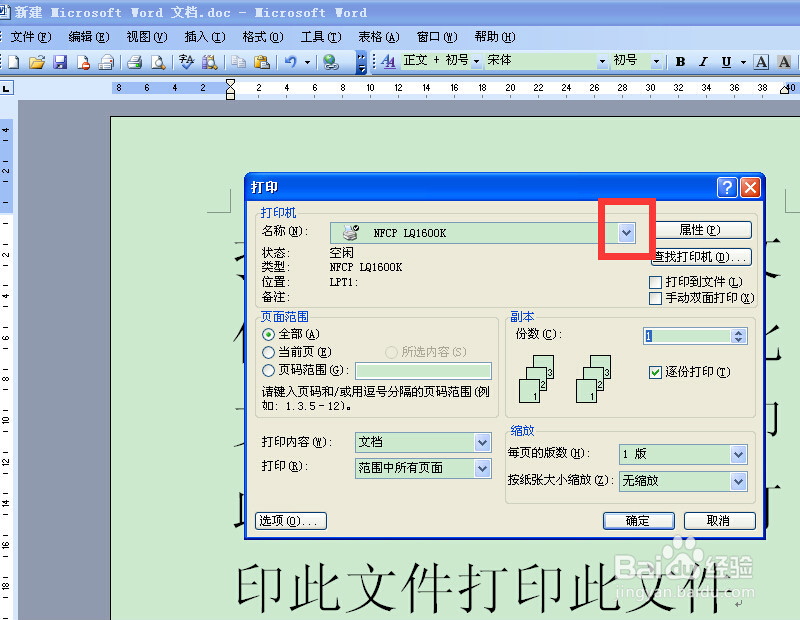This screenshot has height=620, width=800.
Task: Enable 手动双面打印 checkbox
Action: (655, 298)
